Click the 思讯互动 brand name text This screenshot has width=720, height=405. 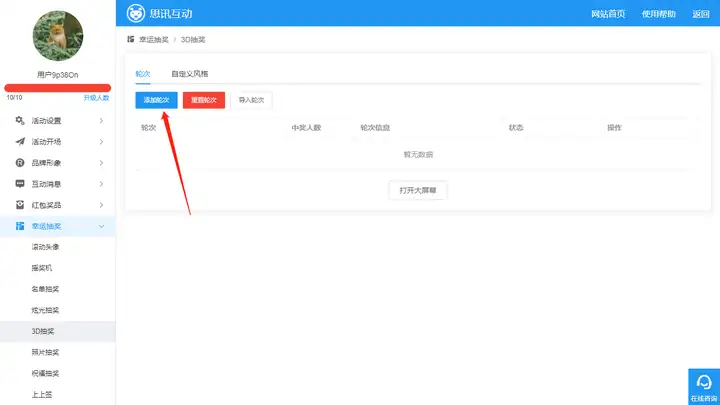coord(171,14)
